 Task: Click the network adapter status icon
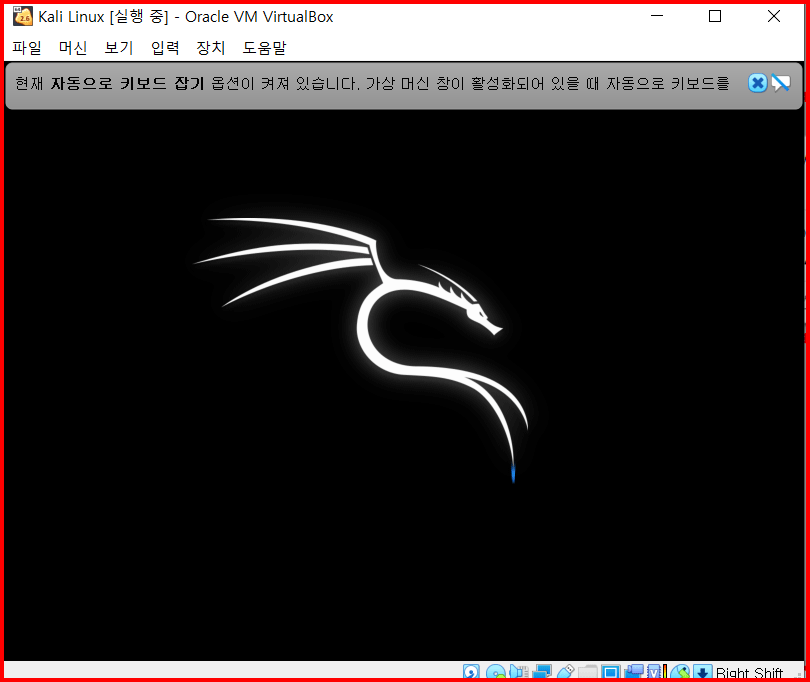[542, 671]
